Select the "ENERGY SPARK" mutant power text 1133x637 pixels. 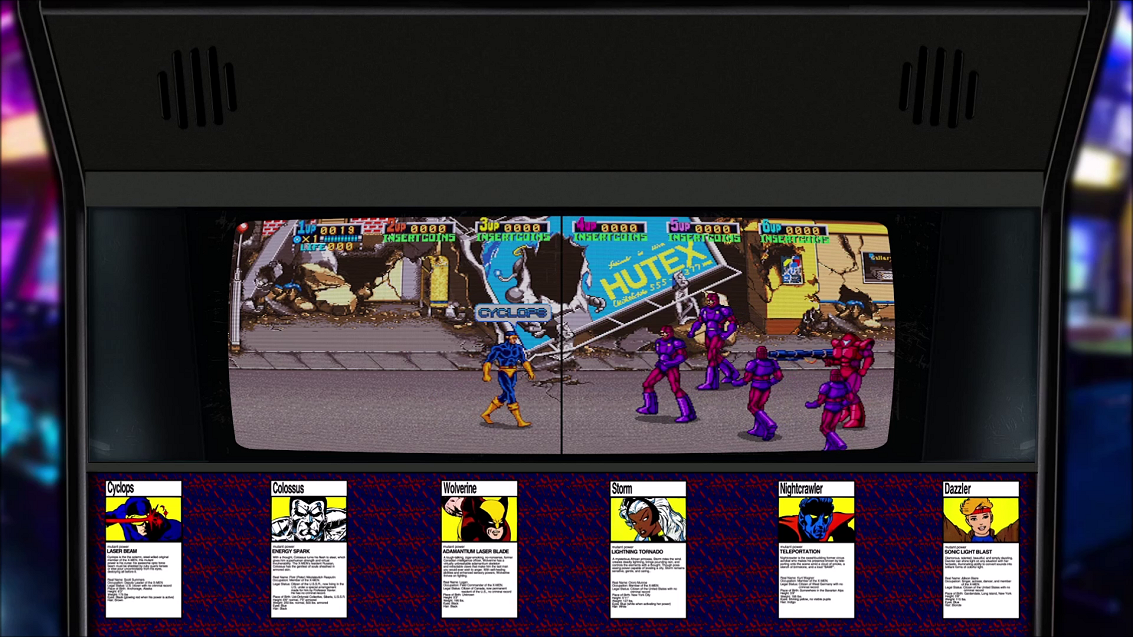tap(291, 551)
